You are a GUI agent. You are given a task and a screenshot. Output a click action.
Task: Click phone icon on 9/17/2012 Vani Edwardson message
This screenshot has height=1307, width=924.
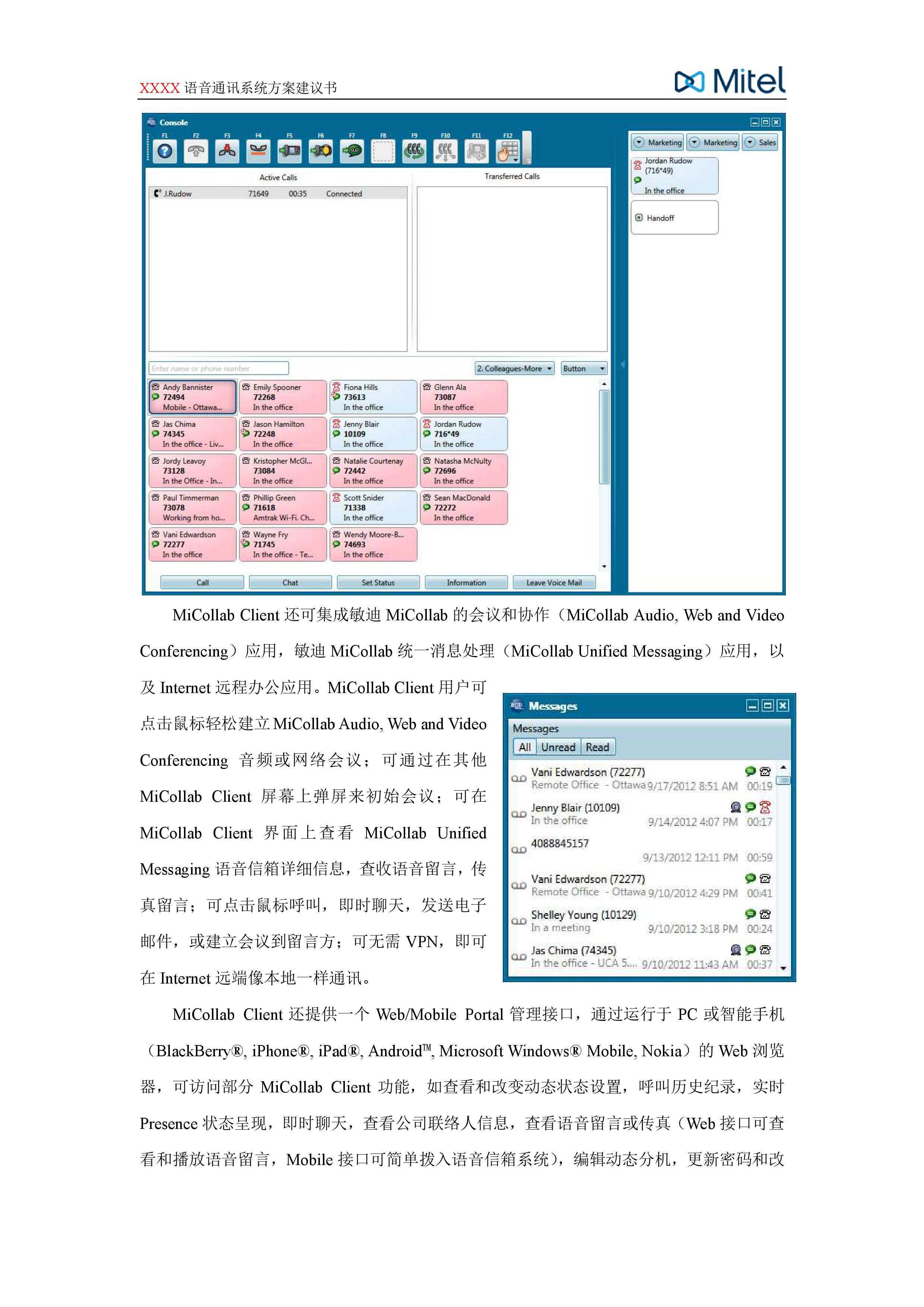[x=765, y=771]
